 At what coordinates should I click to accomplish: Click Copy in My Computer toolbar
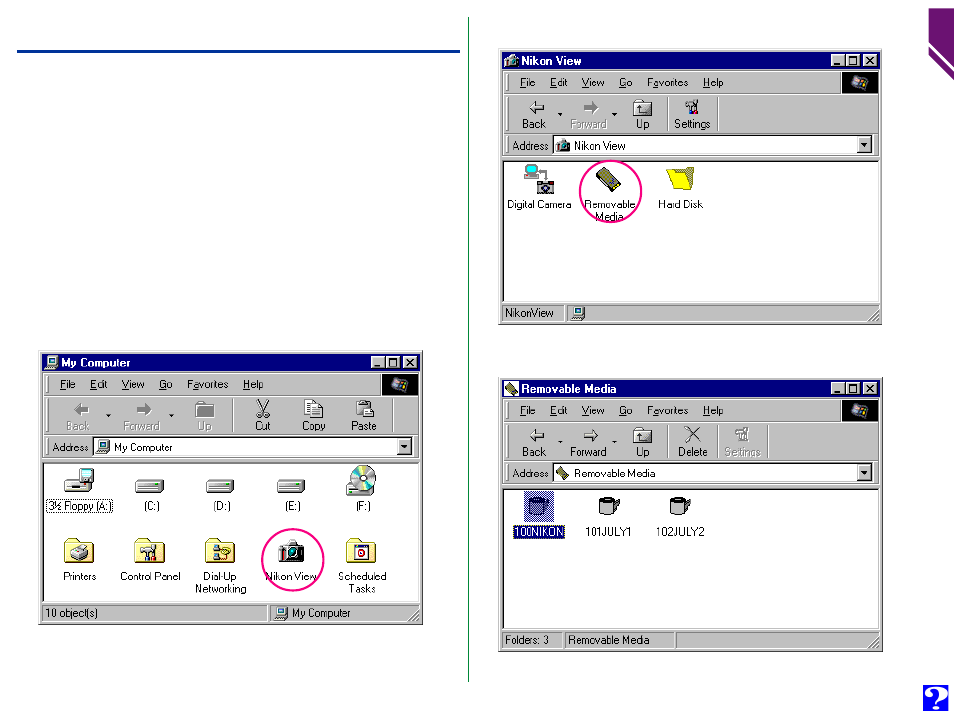313,416
